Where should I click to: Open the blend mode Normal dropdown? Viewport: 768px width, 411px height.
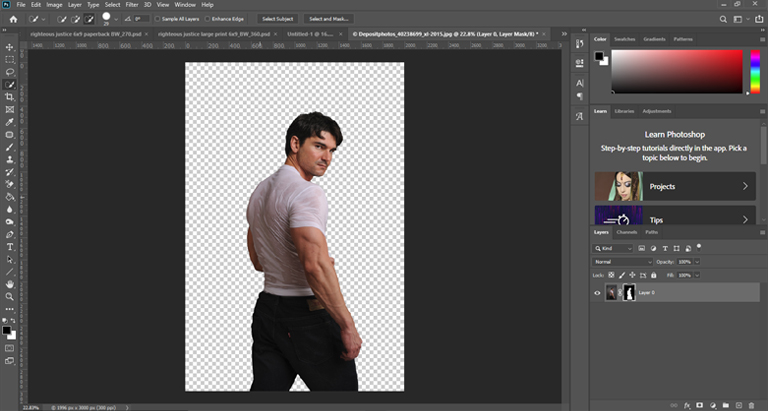pyautogui.click(x=622, y=261)
